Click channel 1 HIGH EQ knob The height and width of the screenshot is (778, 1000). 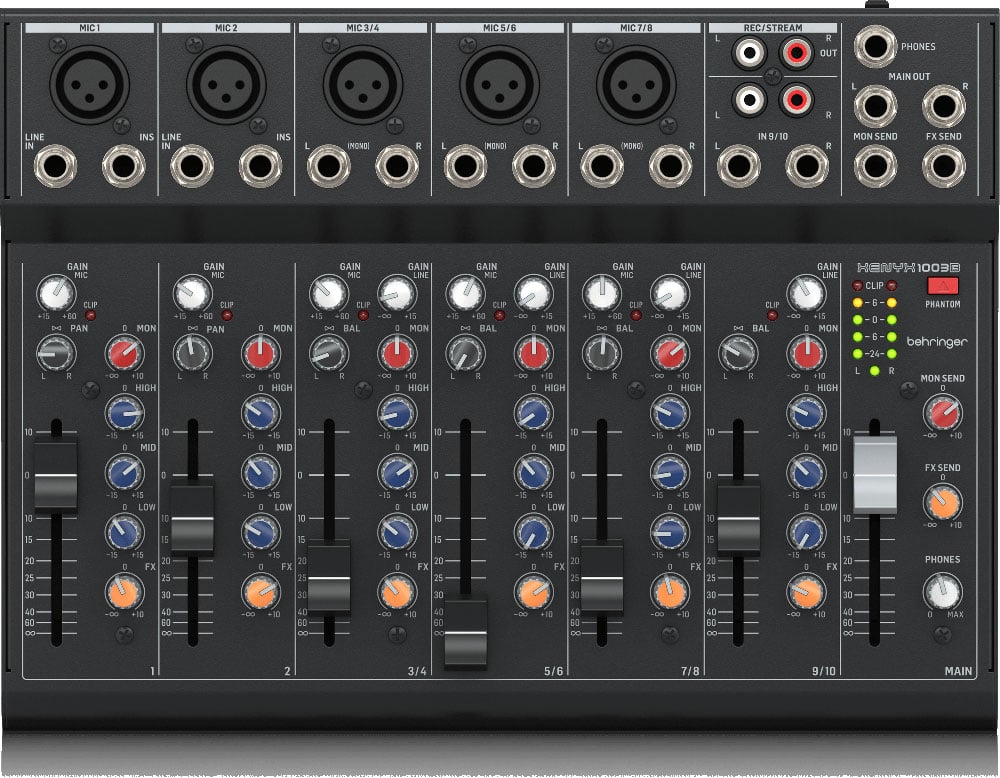pos(124,413)
